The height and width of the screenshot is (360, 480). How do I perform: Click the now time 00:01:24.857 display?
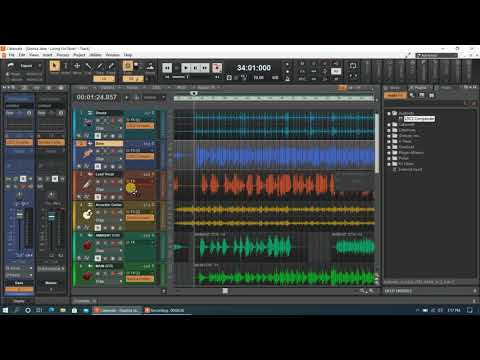click(x=97, y=97)
